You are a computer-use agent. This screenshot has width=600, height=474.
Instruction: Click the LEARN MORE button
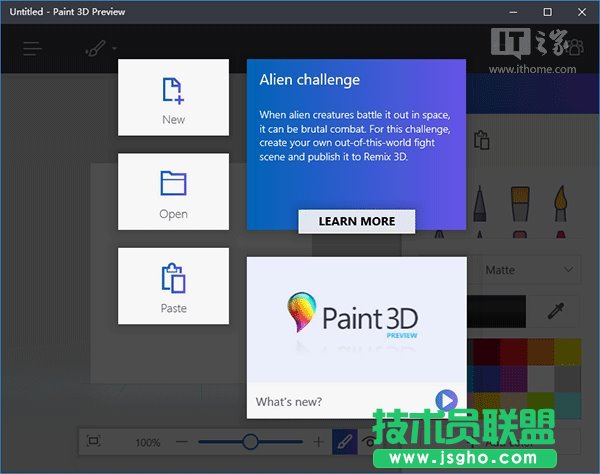point(357,221)
